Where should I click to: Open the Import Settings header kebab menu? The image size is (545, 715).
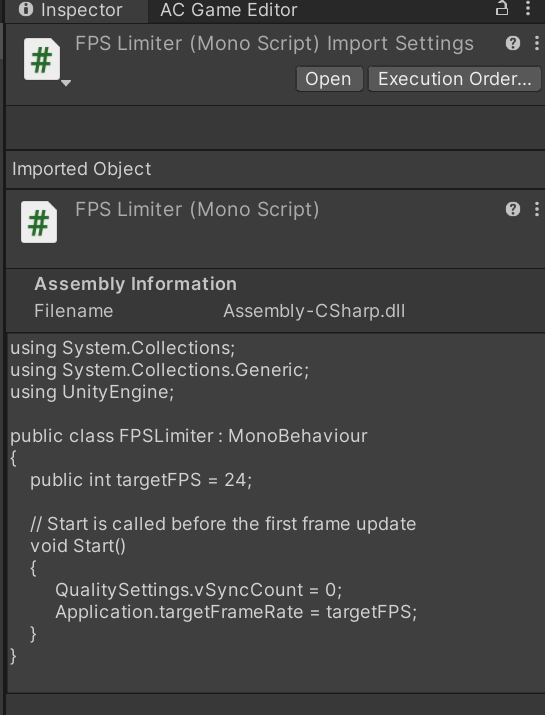point(537,43)
